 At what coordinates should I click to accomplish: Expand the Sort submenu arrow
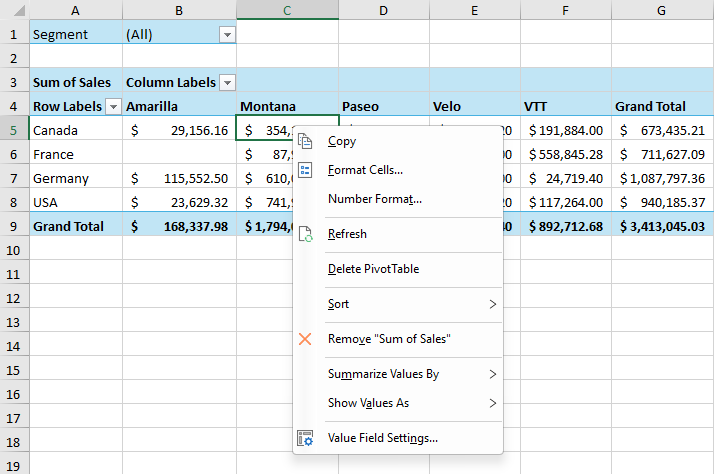(x=493, y=304)
